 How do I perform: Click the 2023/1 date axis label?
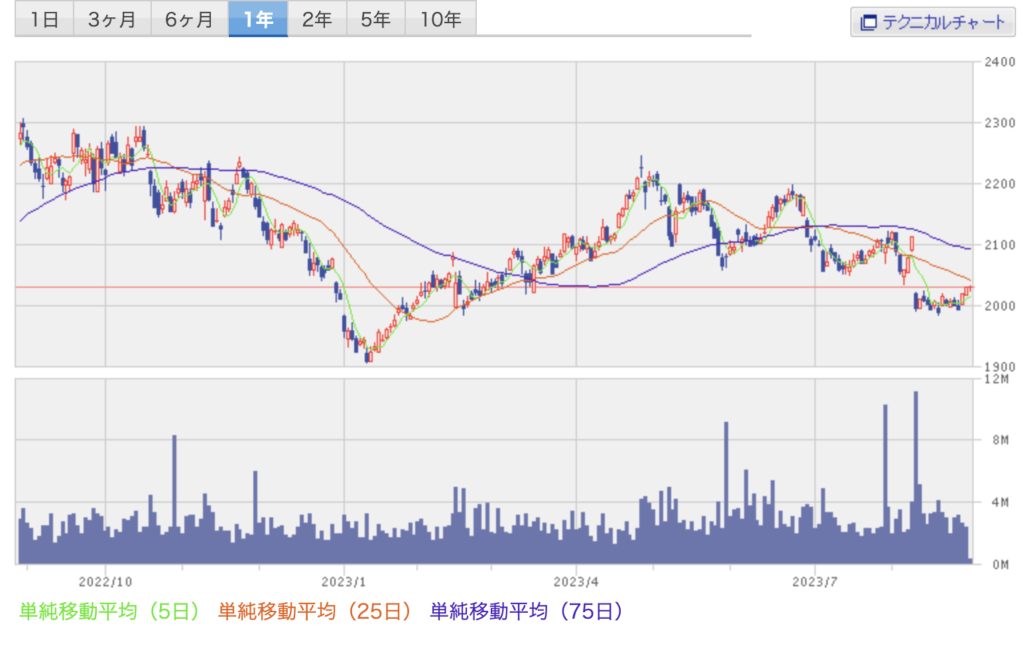[344, 580]
